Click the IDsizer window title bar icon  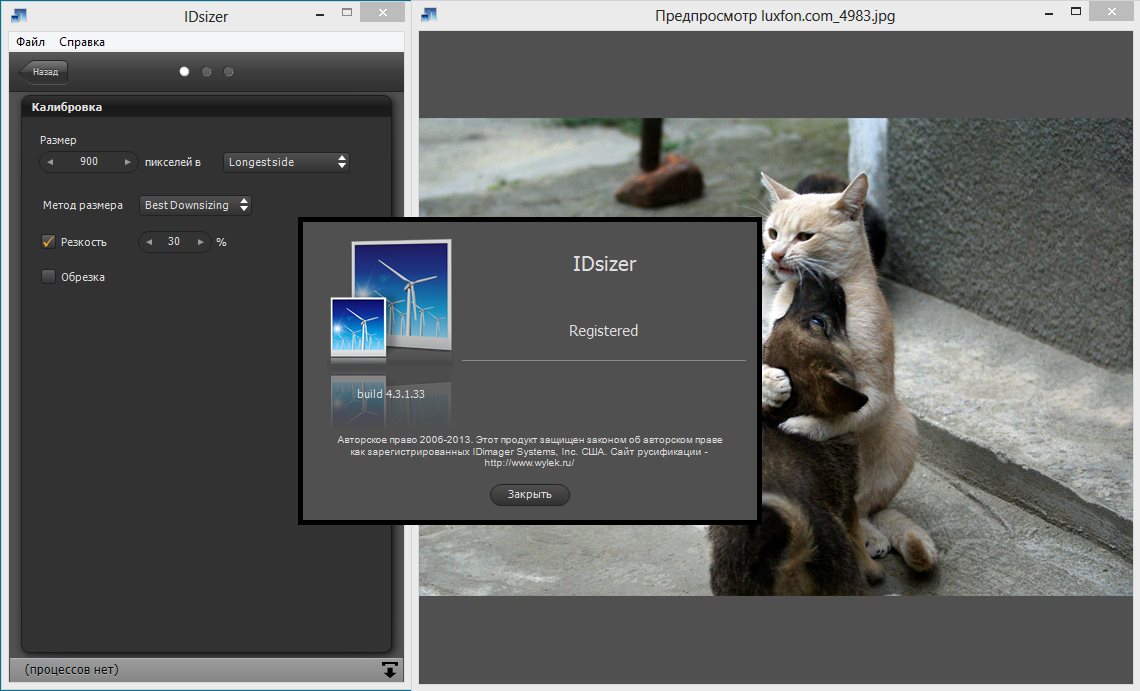(20, 15)
